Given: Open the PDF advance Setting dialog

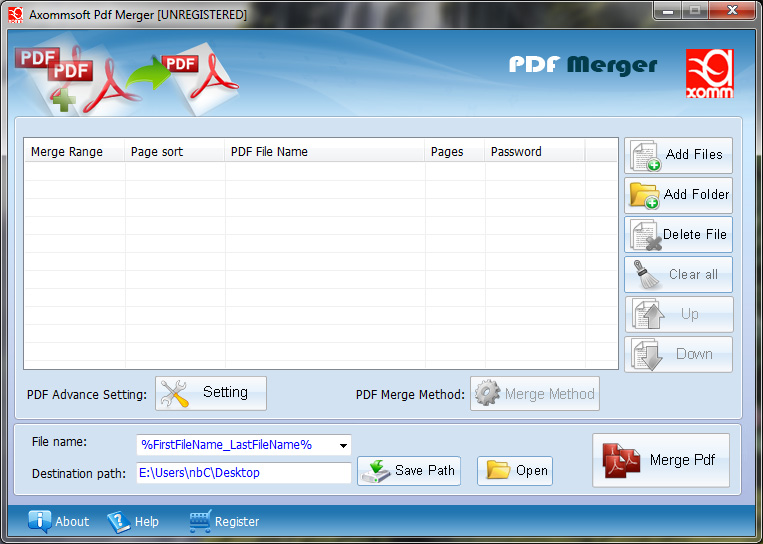Looking at the screenshot, I should click(211, 393).
